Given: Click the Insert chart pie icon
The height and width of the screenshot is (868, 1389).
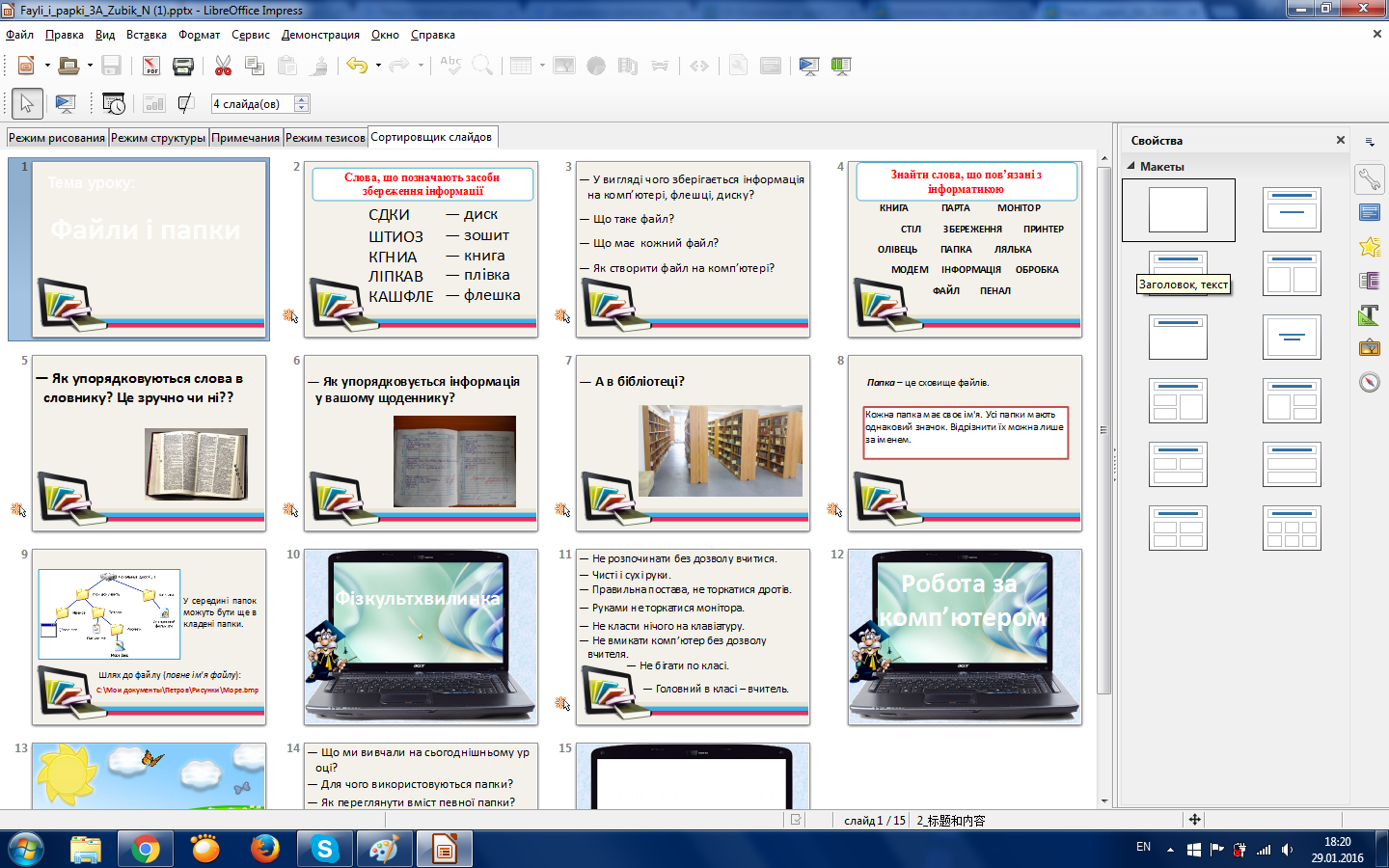Looking at the screenshot, I should click(x=596, y=66).
